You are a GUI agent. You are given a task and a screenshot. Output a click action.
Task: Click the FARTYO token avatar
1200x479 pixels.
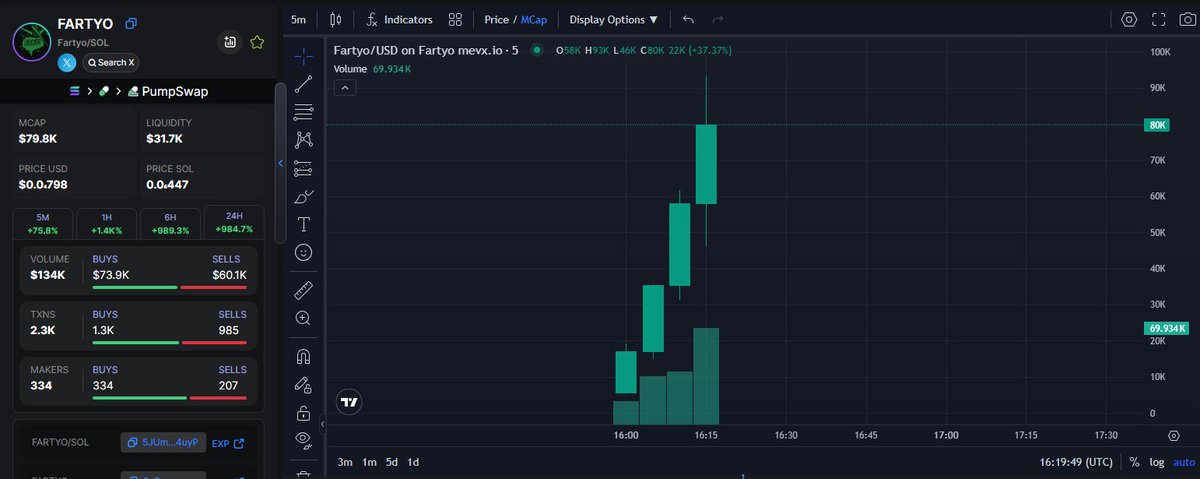click(32, 42)
